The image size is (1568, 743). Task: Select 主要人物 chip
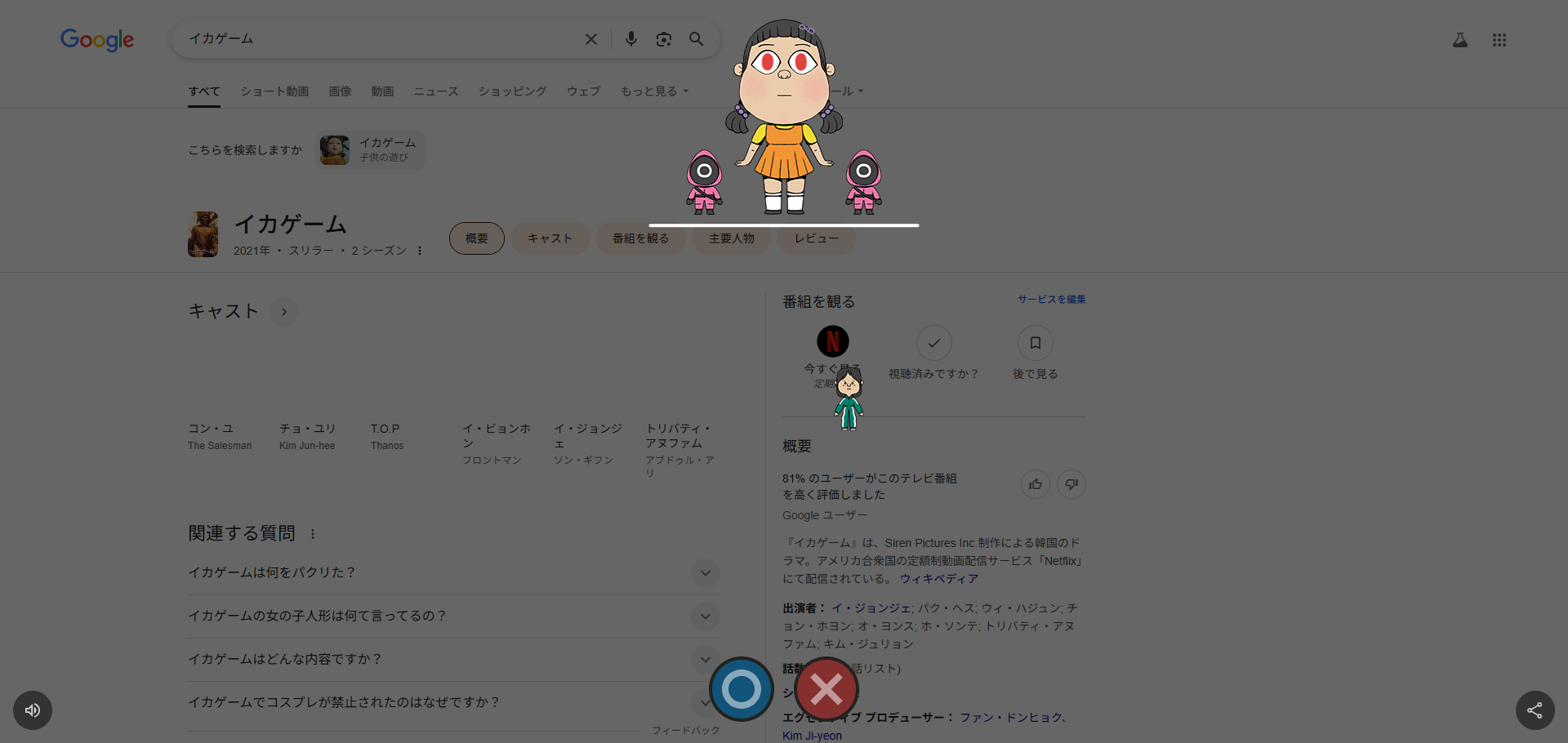coord(732,238)
